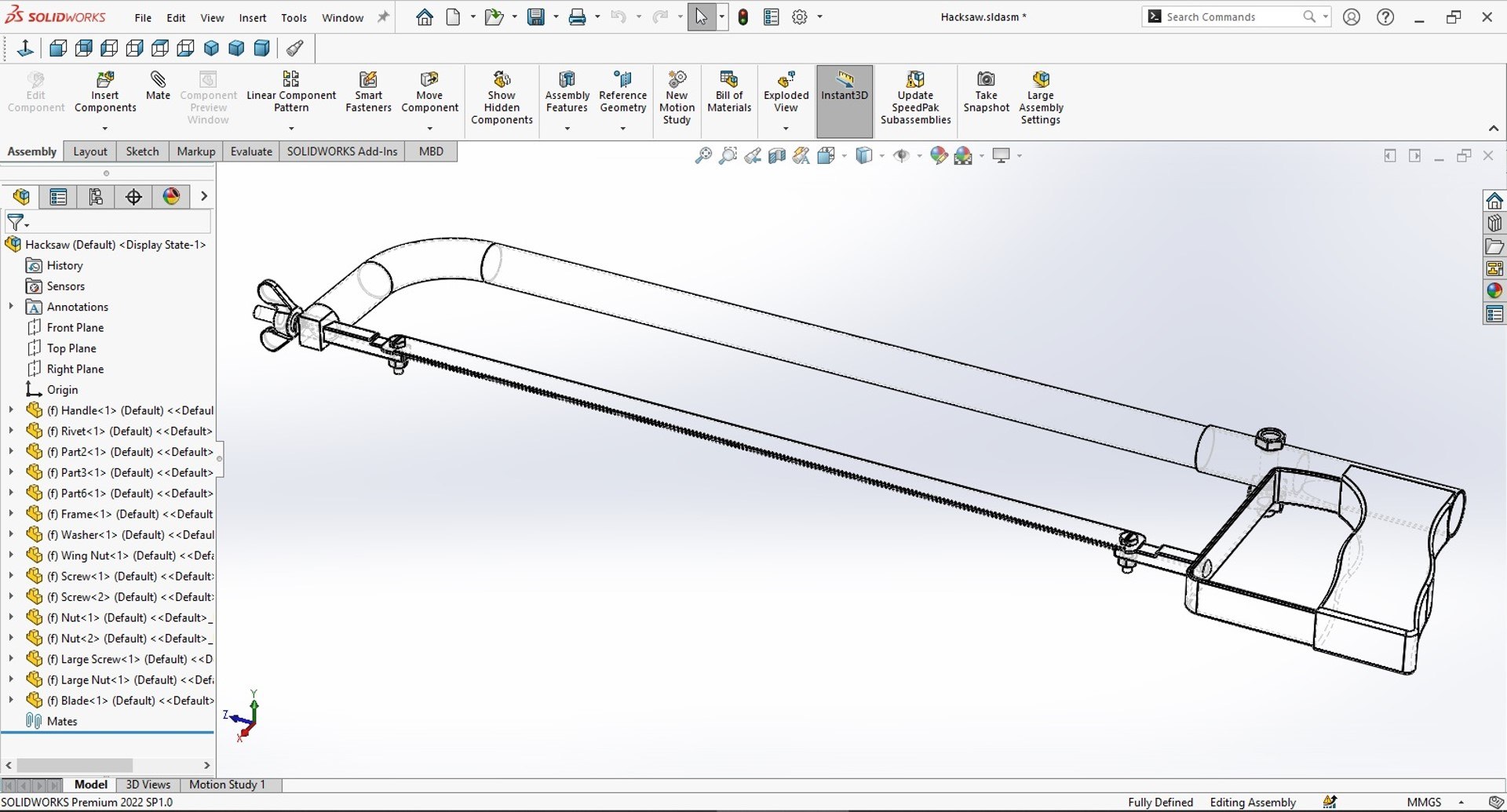Expand the Annotations folder
1507x812 pixels.
11,307
